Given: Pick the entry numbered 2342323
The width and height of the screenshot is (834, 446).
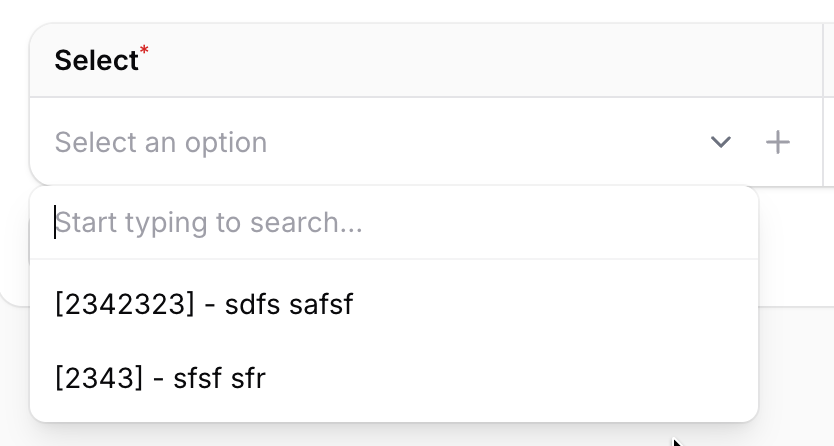Looking at the screenshot, I should (x=125, y=304).
